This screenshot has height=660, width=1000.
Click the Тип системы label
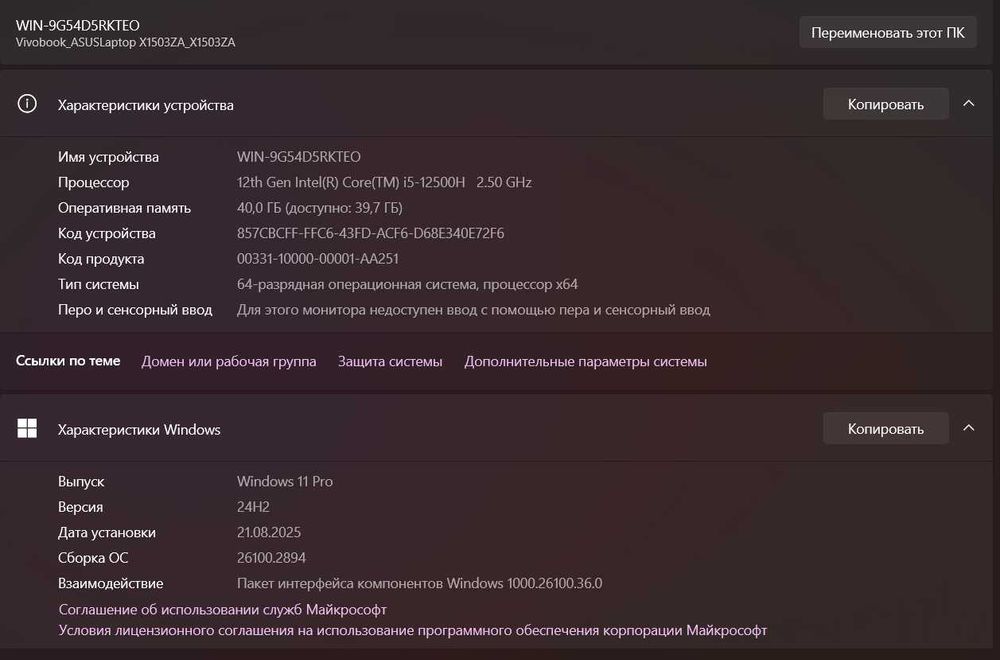click(x=98, y=284)
